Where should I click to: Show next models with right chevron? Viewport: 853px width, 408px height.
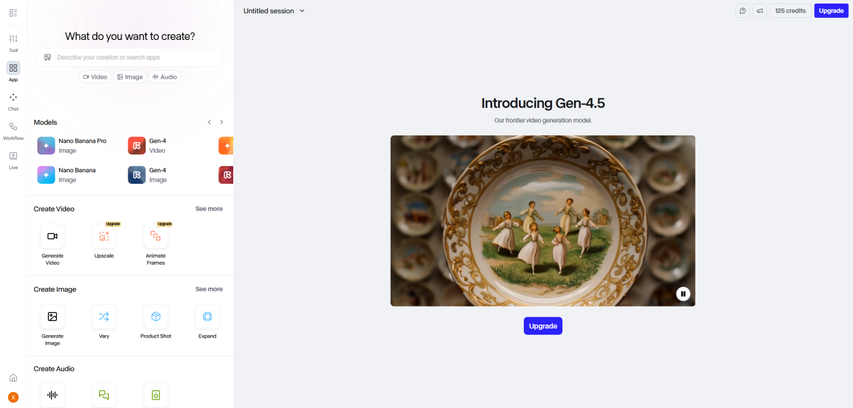coord(221,122)
